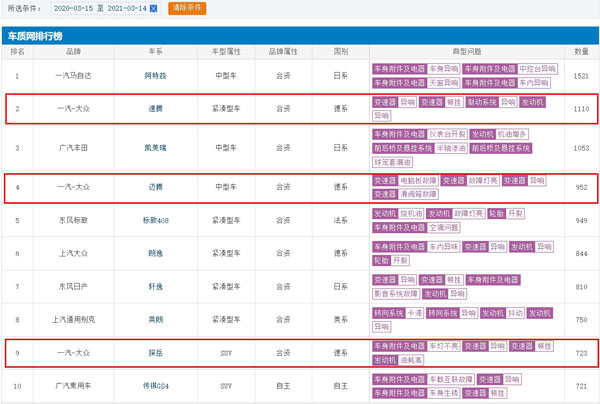Viewport: 600px width, 404px height.
Task: Select 变速器 异响 tag in 速腾 row
Action: [x=394, y=102]
